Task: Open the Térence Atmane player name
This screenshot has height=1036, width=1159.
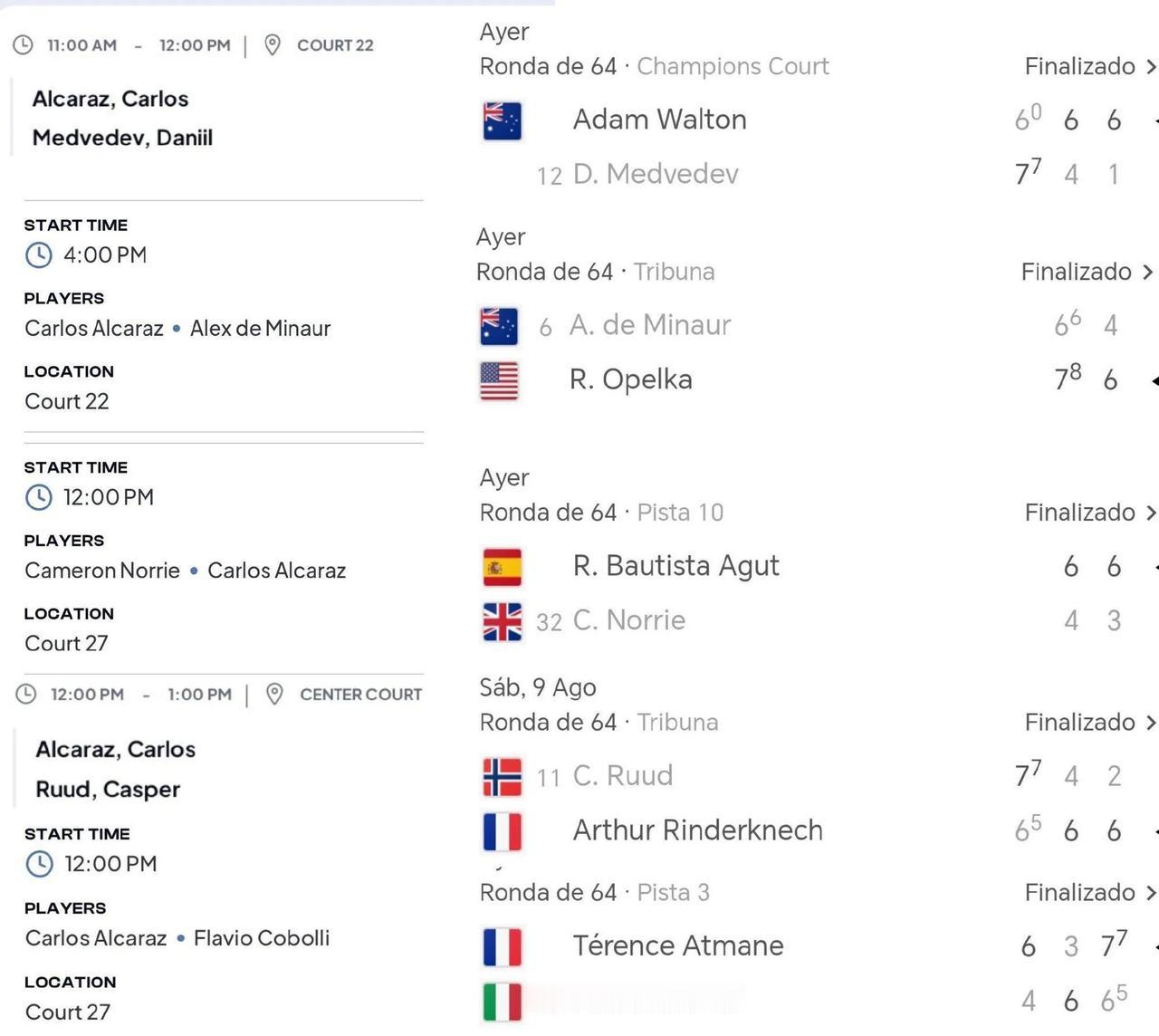Action: pos(678,945)
